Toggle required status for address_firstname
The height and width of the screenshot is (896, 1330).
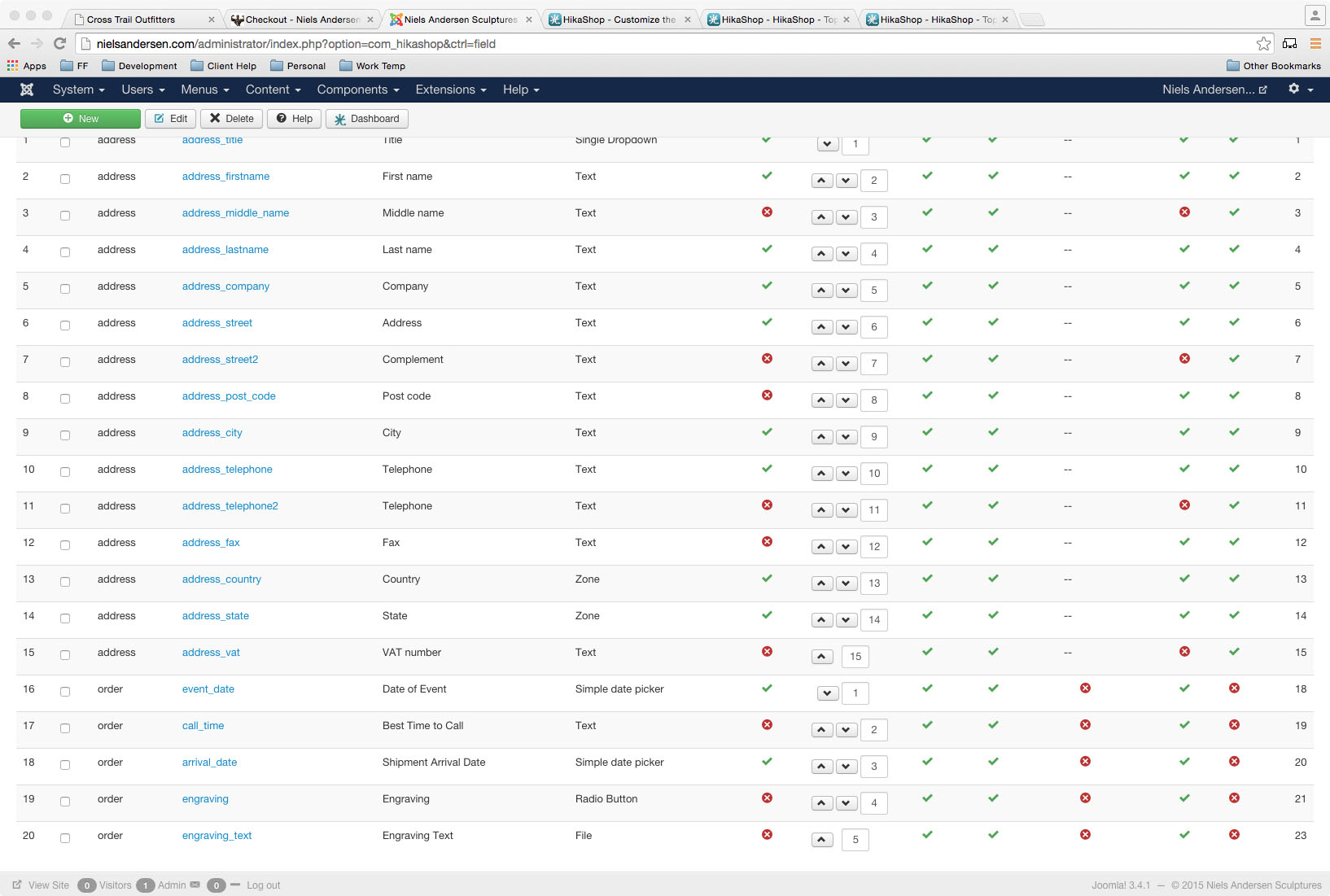767,176
